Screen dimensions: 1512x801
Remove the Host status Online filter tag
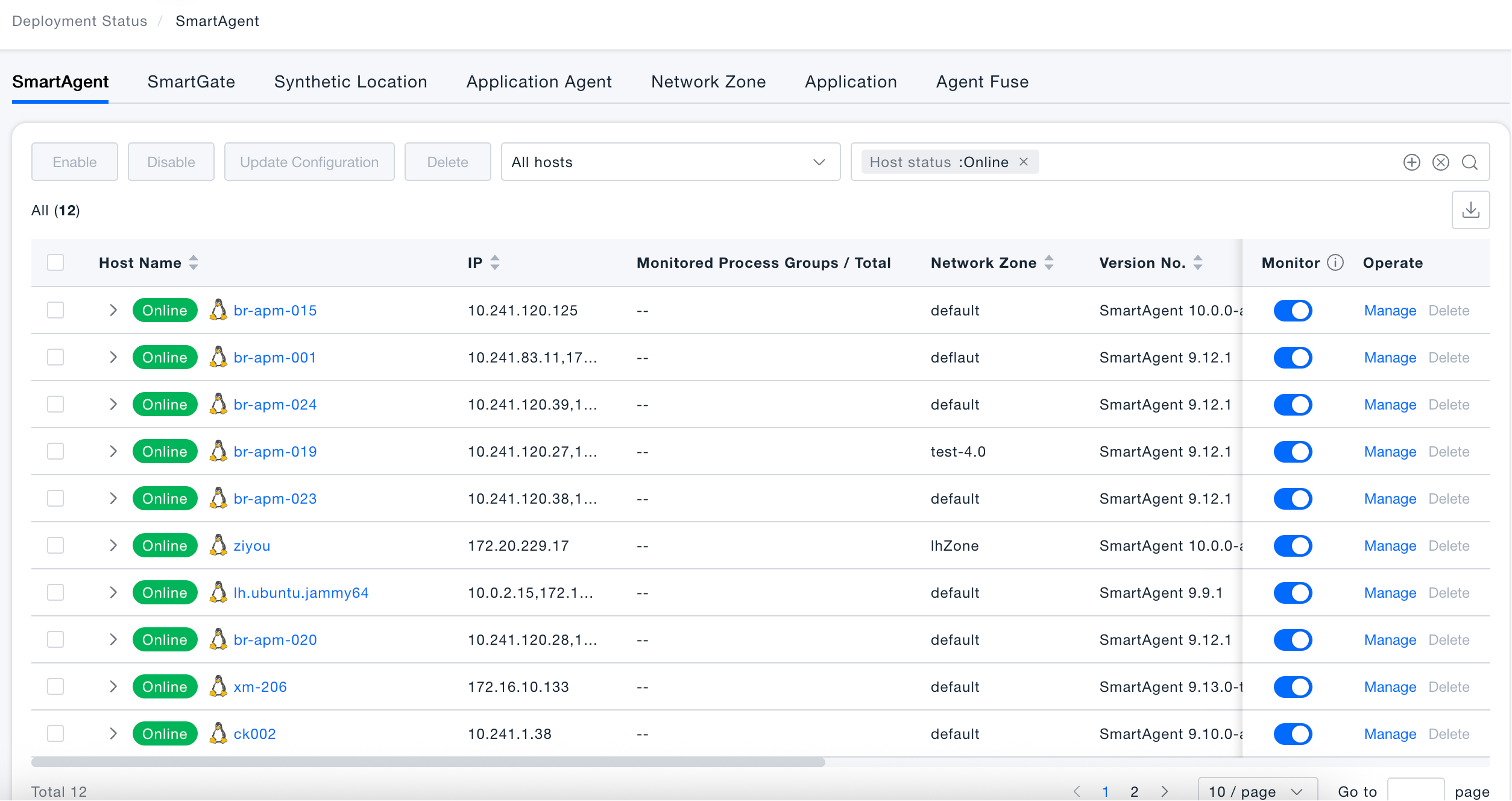point(1023,162)
